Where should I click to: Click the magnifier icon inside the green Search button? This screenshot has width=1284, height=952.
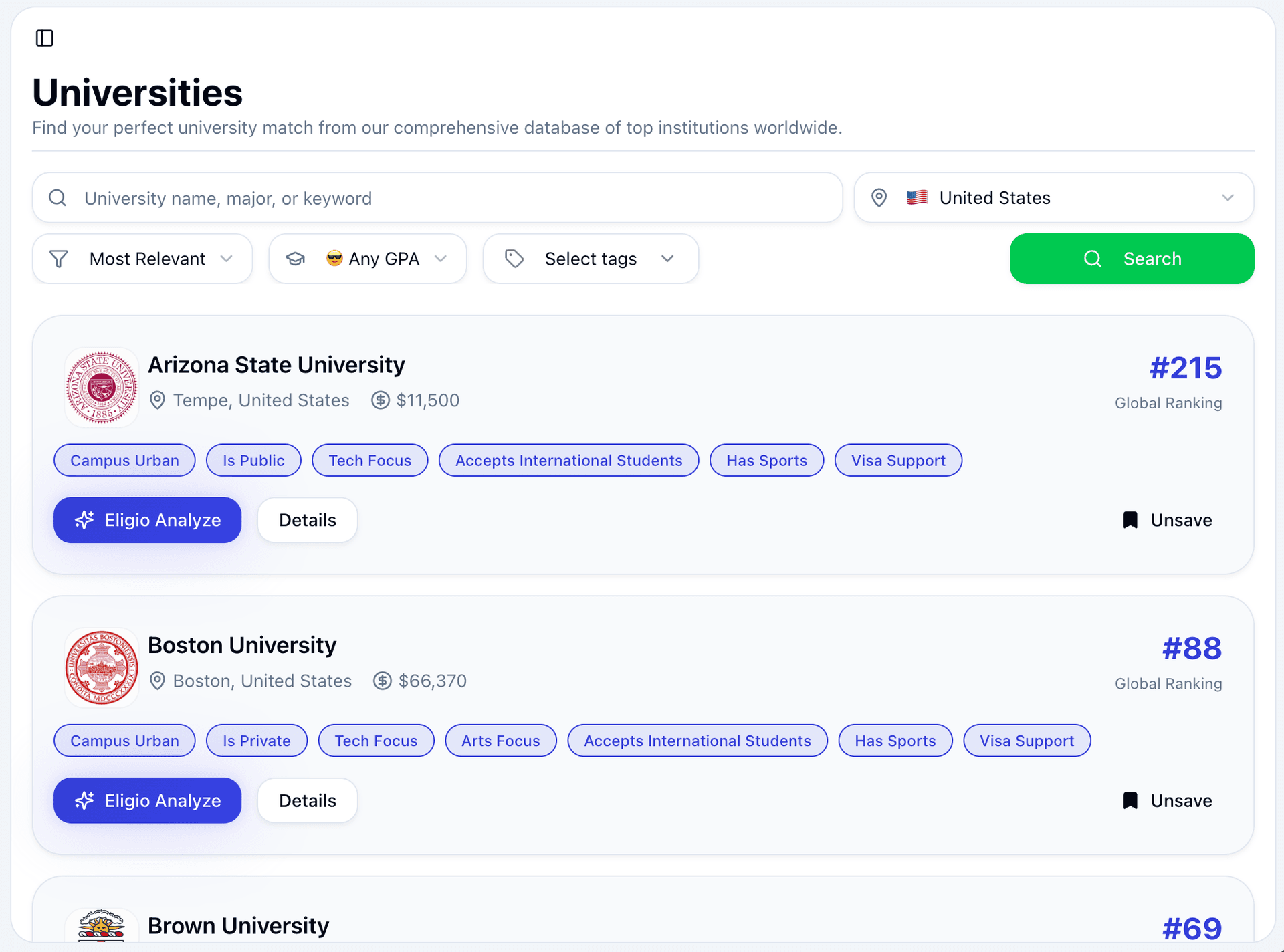tap(1093, 259)
